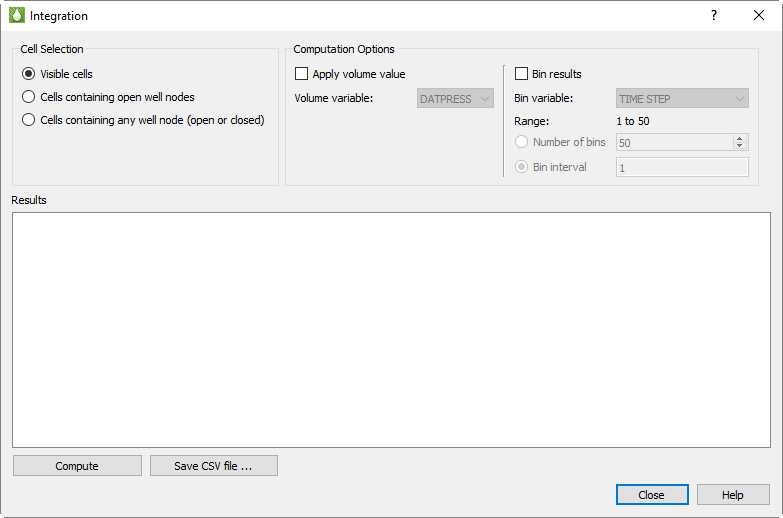This screenshot has width=783, height=518.
Task: Click the Bin interval text field
Action: coord(681,167)
